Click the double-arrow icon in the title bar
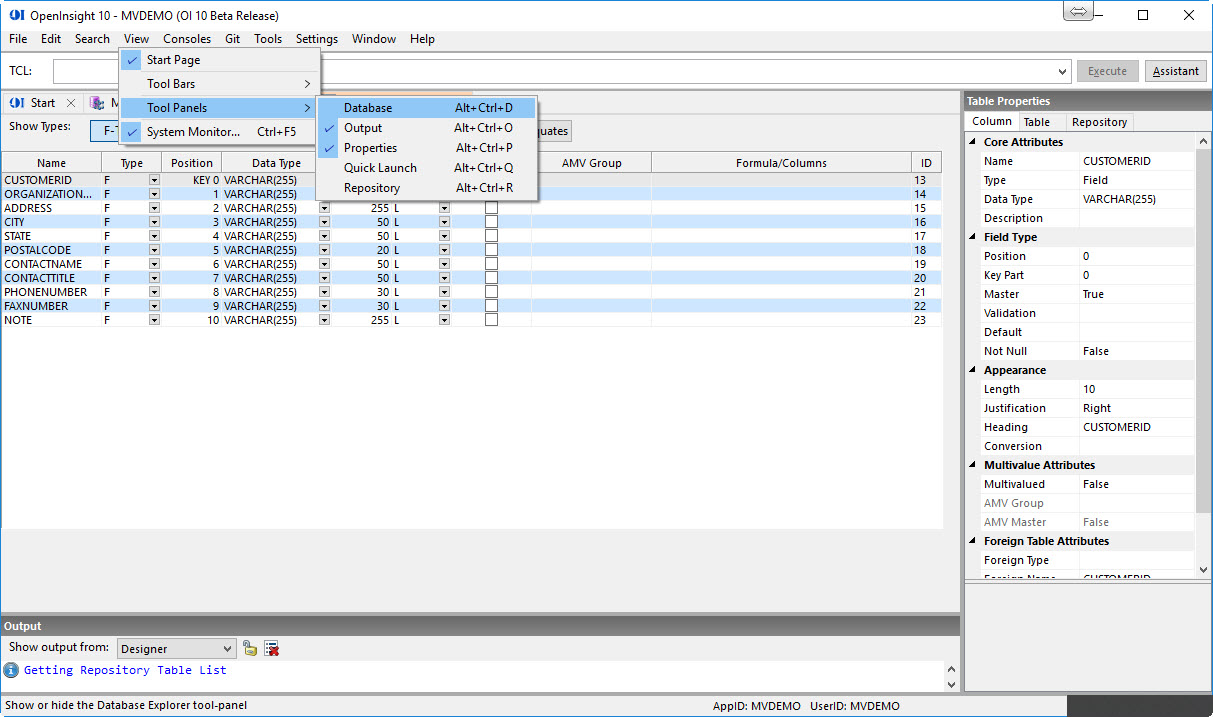1213x717 pixels. pyautogui.click(x=1078, y=12)
